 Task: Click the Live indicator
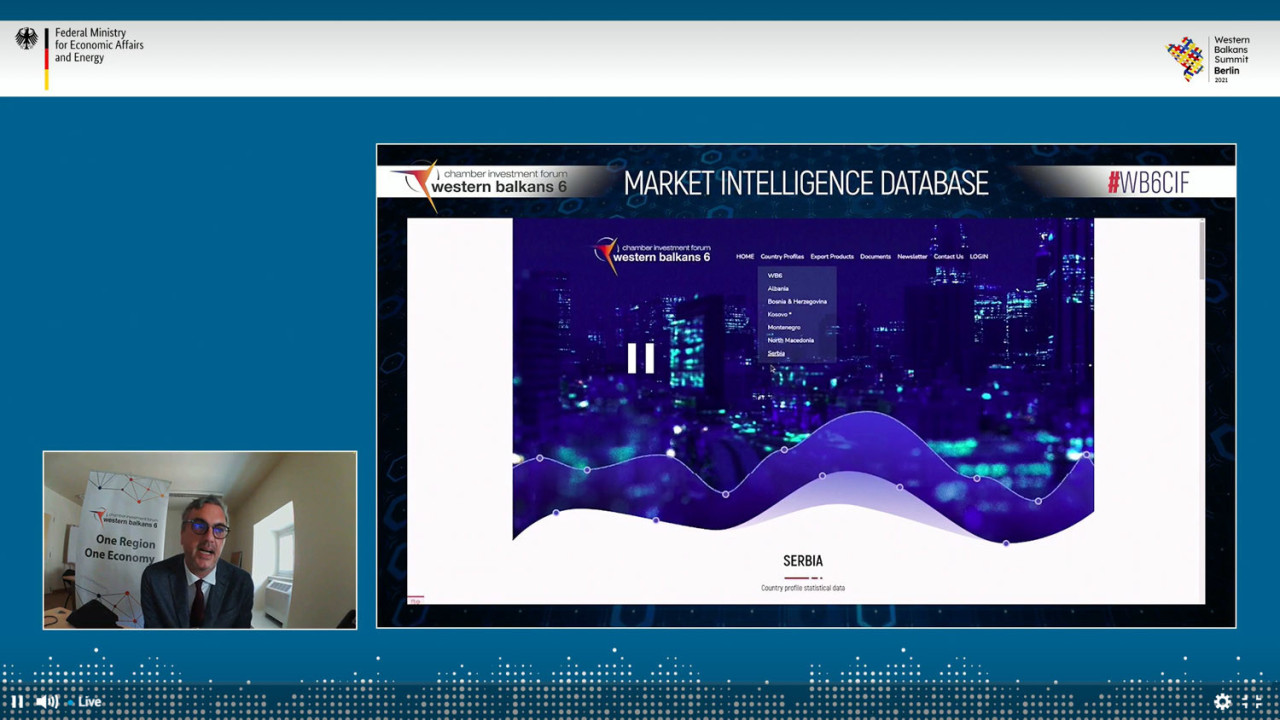90,702
